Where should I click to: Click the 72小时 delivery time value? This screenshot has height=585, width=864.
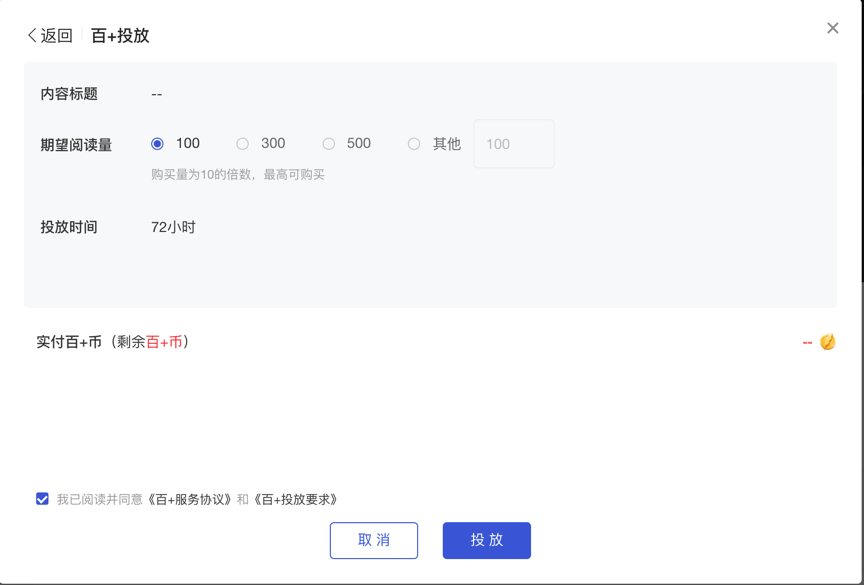pos(173,227)
